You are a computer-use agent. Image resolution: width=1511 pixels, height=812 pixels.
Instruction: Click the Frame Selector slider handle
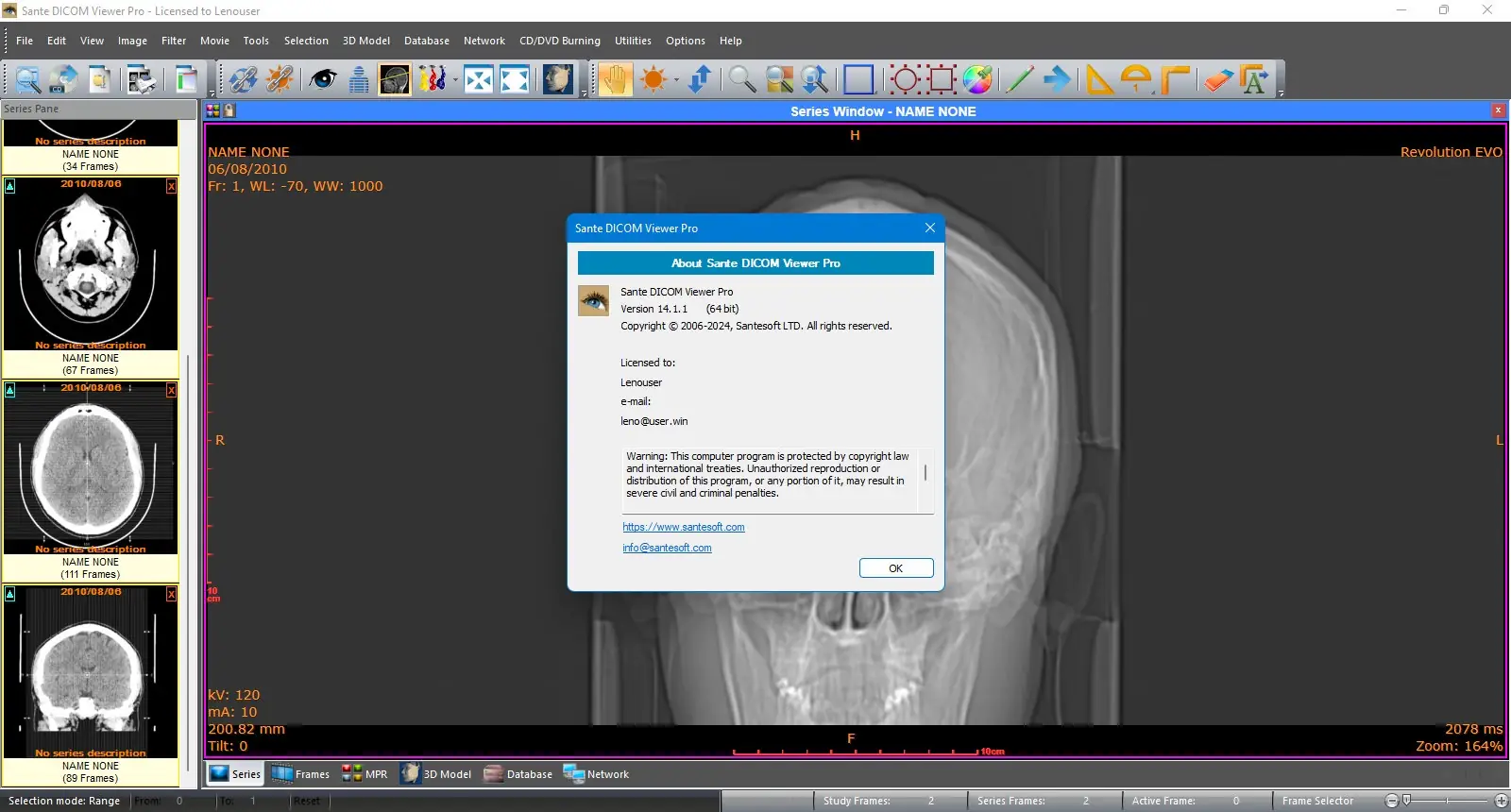click(x=1406, y=801)
